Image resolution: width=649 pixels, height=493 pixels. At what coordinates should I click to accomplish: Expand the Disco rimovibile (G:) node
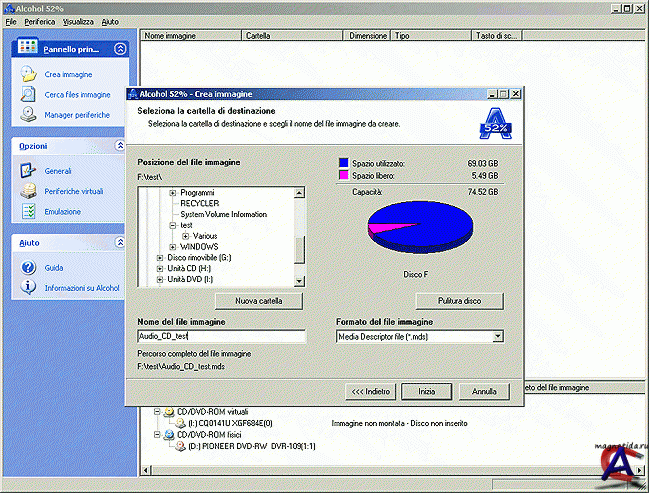coord(160,258)
